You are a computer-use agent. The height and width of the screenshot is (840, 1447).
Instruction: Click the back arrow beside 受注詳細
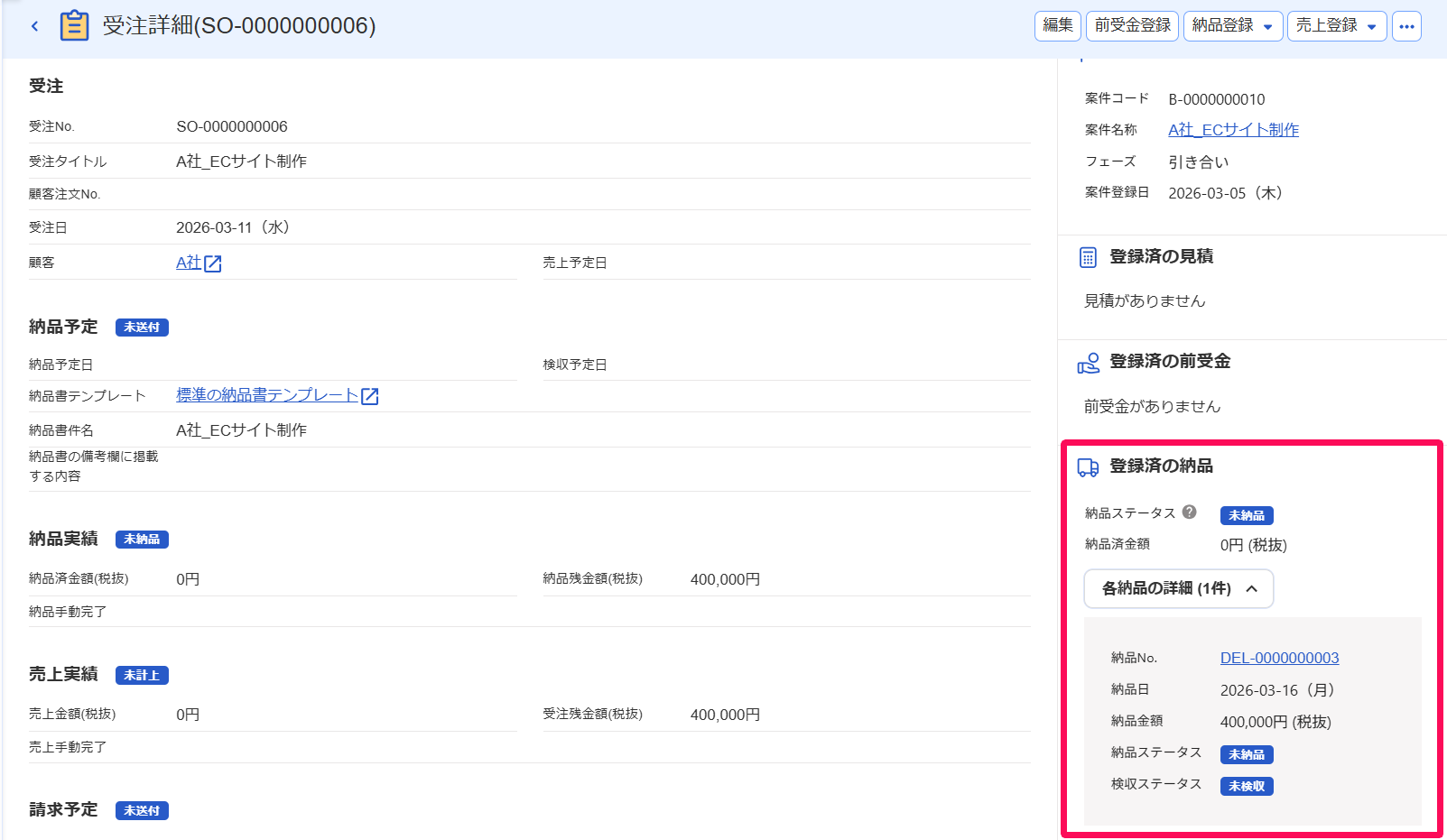34,26
